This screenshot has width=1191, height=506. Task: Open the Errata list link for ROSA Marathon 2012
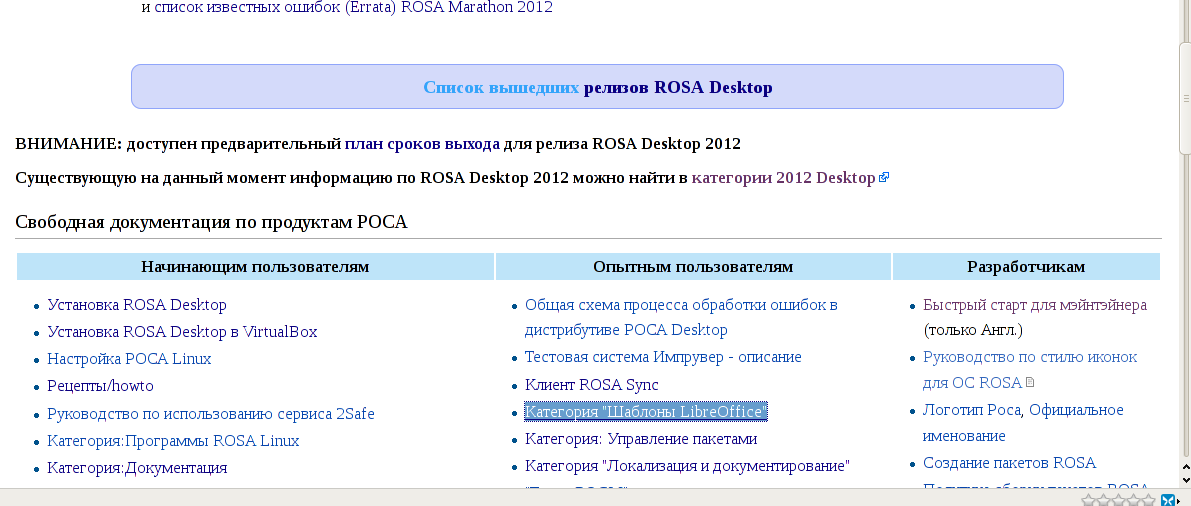point(353,8)
